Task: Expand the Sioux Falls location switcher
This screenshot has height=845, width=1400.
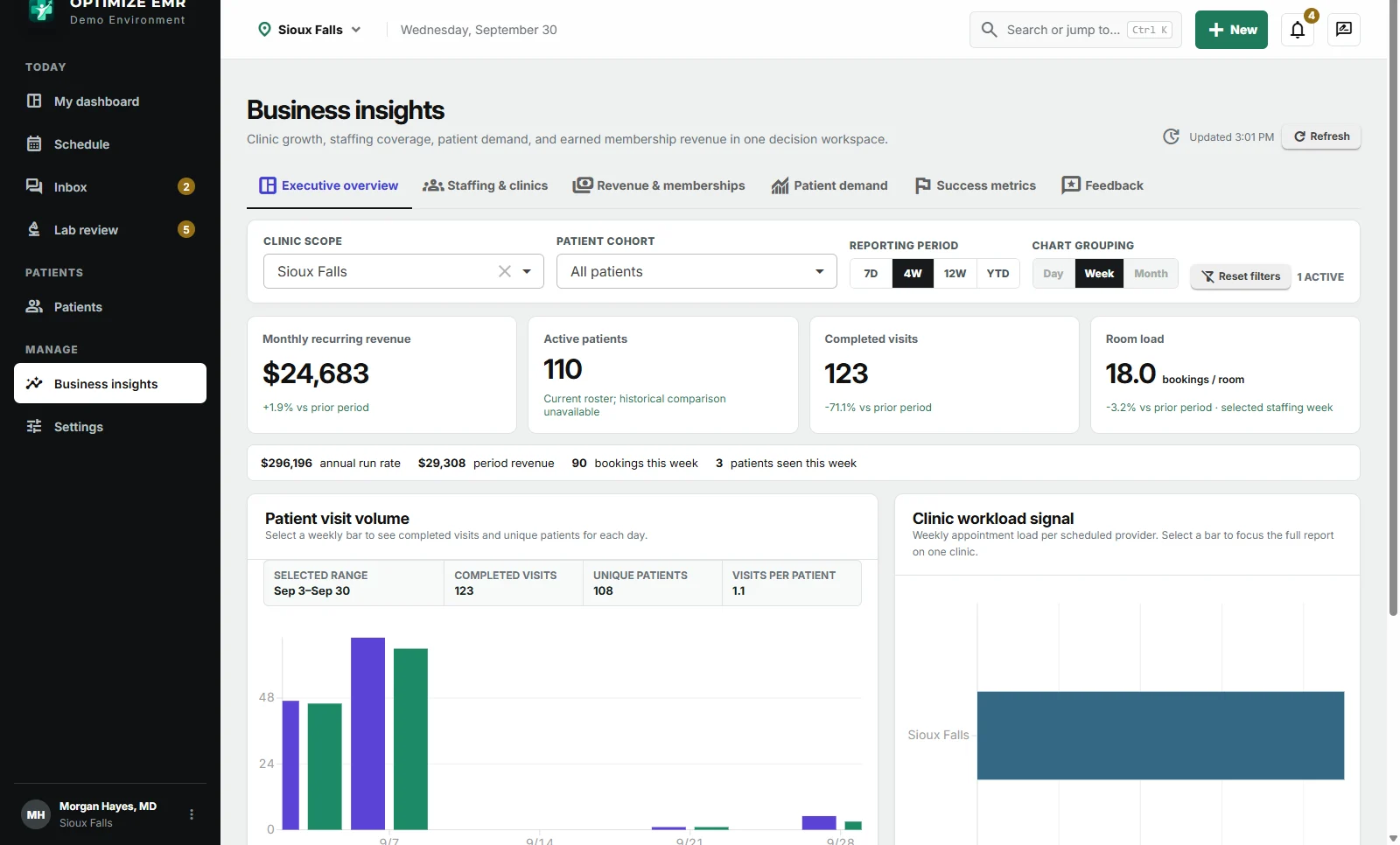Action: [310, 30]
